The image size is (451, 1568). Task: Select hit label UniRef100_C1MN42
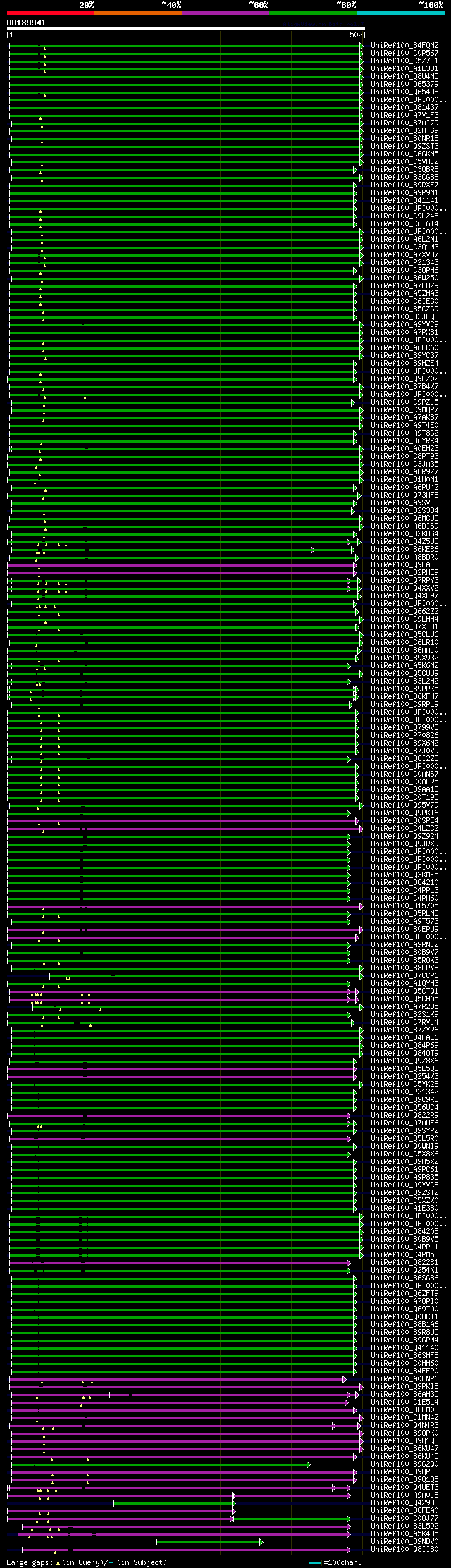tap(404, 1417)
